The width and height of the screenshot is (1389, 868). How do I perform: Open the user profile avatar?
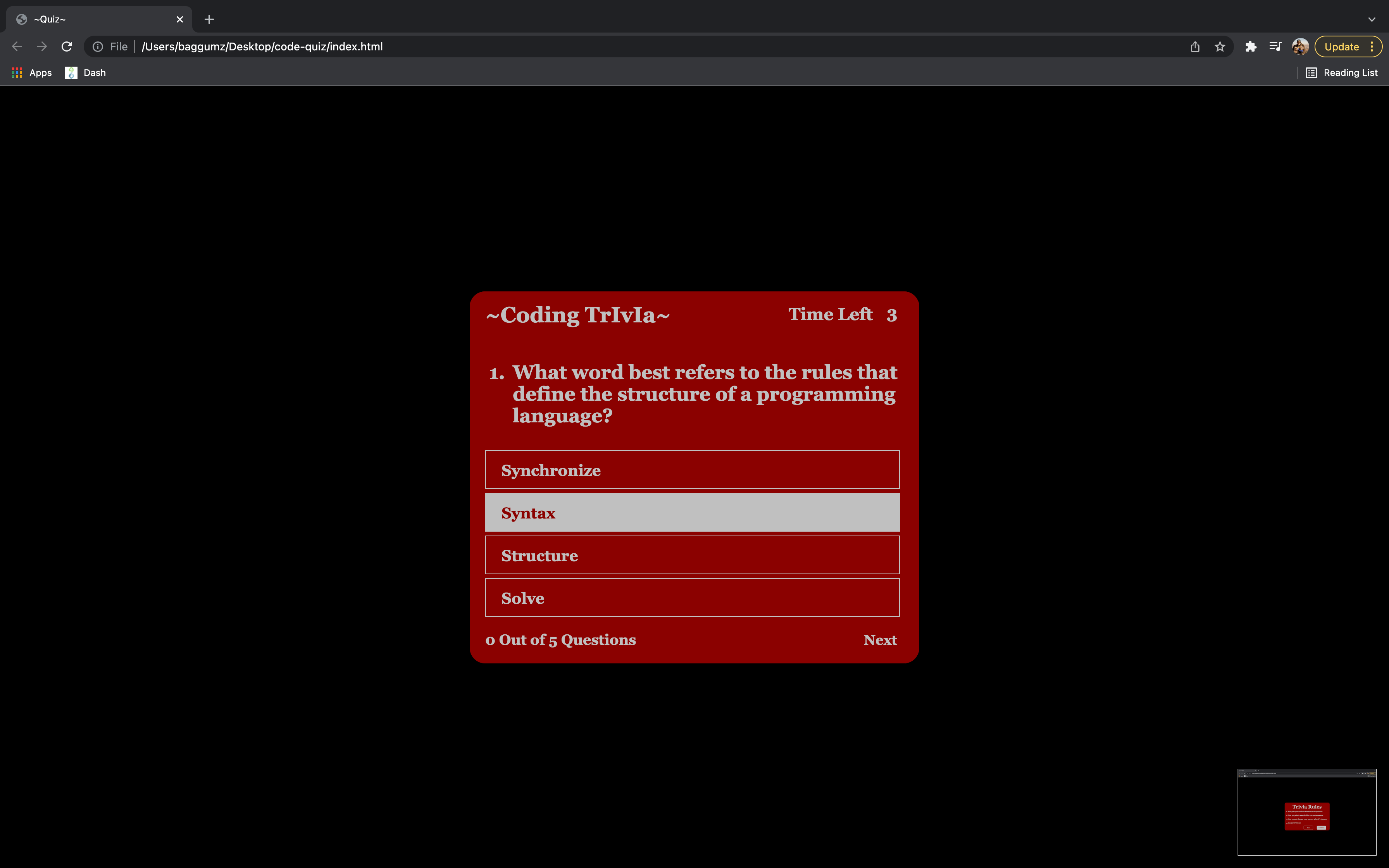pos(1300,46)
